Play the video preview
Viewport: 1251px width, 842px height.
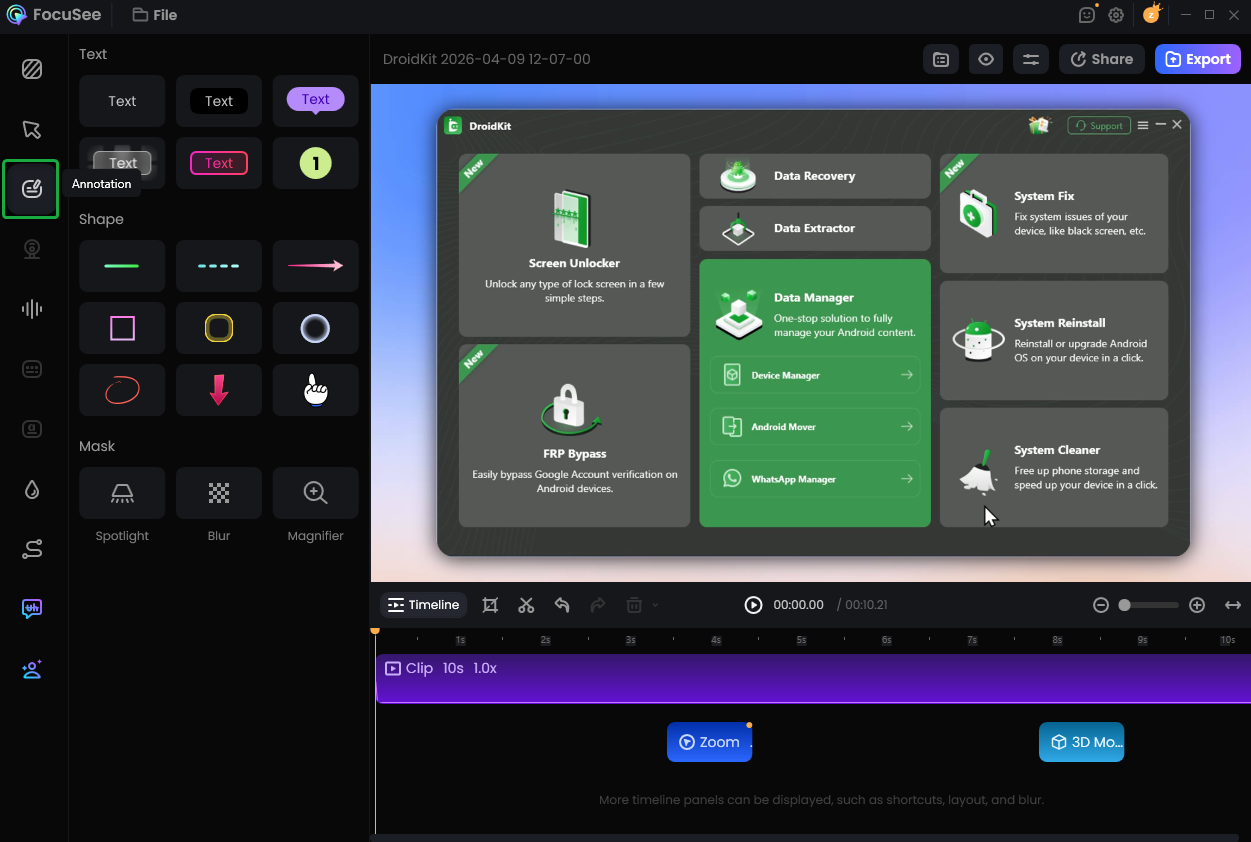point(753,605)
